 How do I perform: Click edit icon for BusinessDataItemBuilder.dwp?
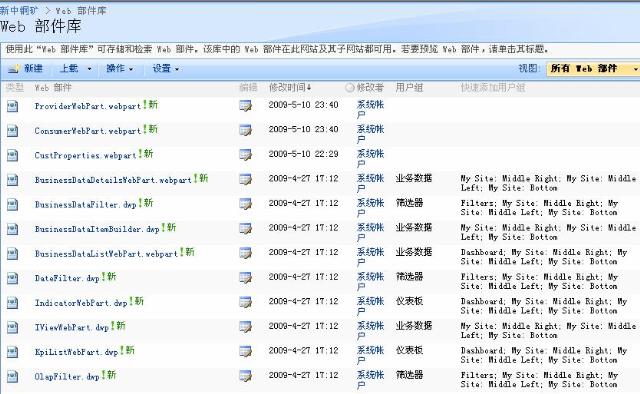tap(245, 229)
